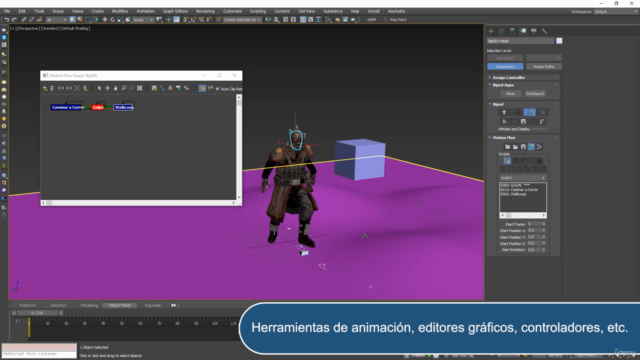Select the Select and Move tool
Image resolution: width=640 pixels, height=360 pixels.
tap(104, 20)
